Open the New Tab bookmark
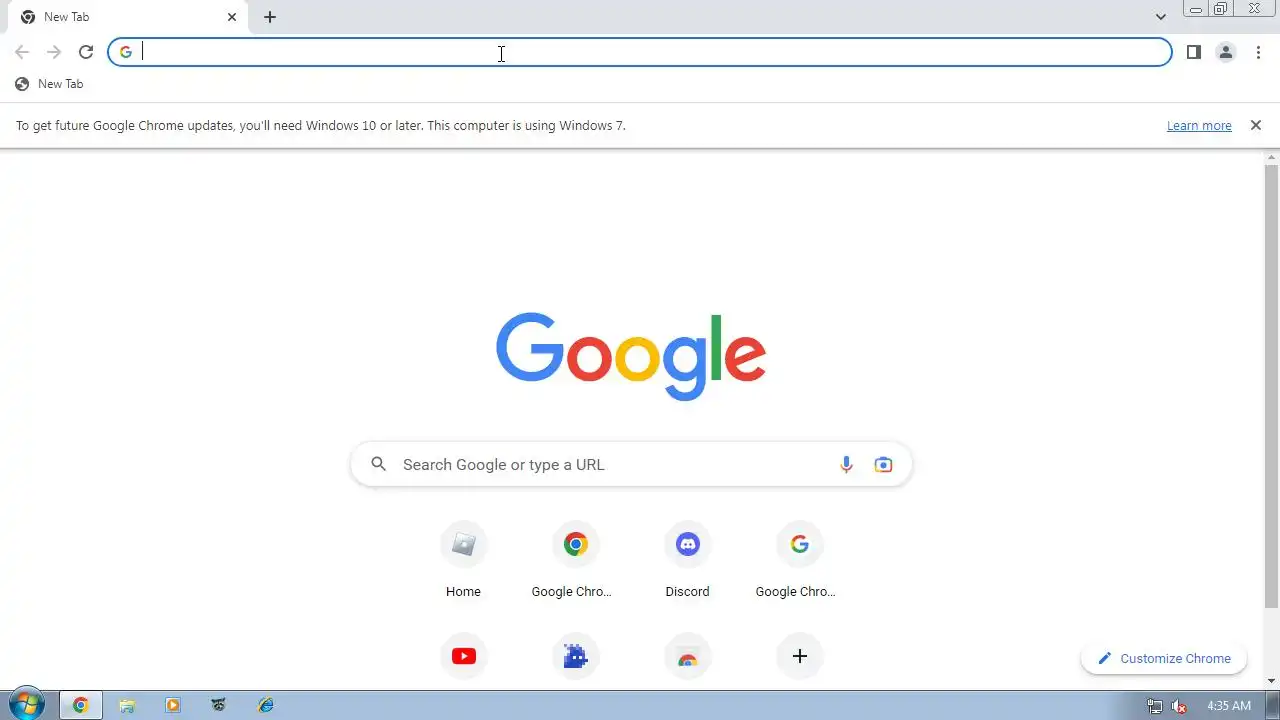This screenshot has height=720, width=1280. [x=50, y=84]
